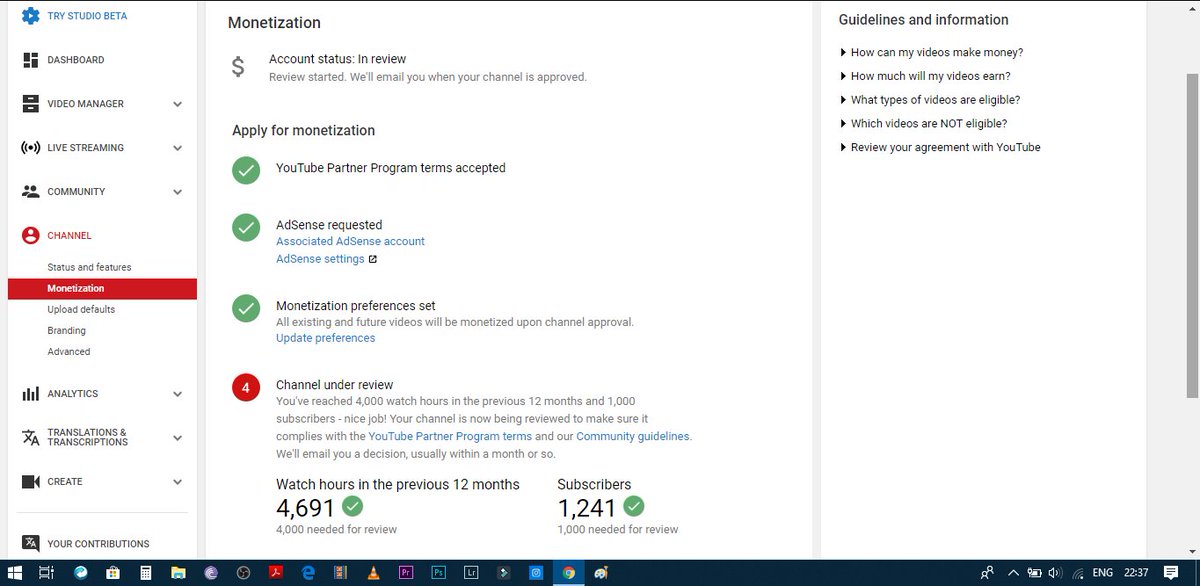
Task: Open Microsoft Edge from the taskbar
Action: point(308,573)
